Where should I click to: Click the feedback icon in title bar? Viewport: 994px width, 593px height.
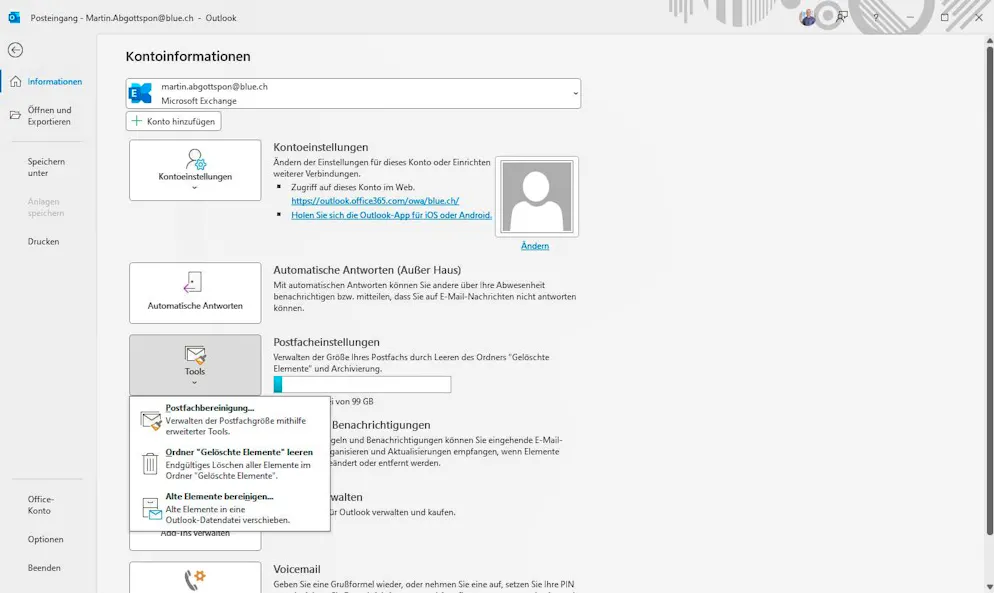tap(842, 18)
